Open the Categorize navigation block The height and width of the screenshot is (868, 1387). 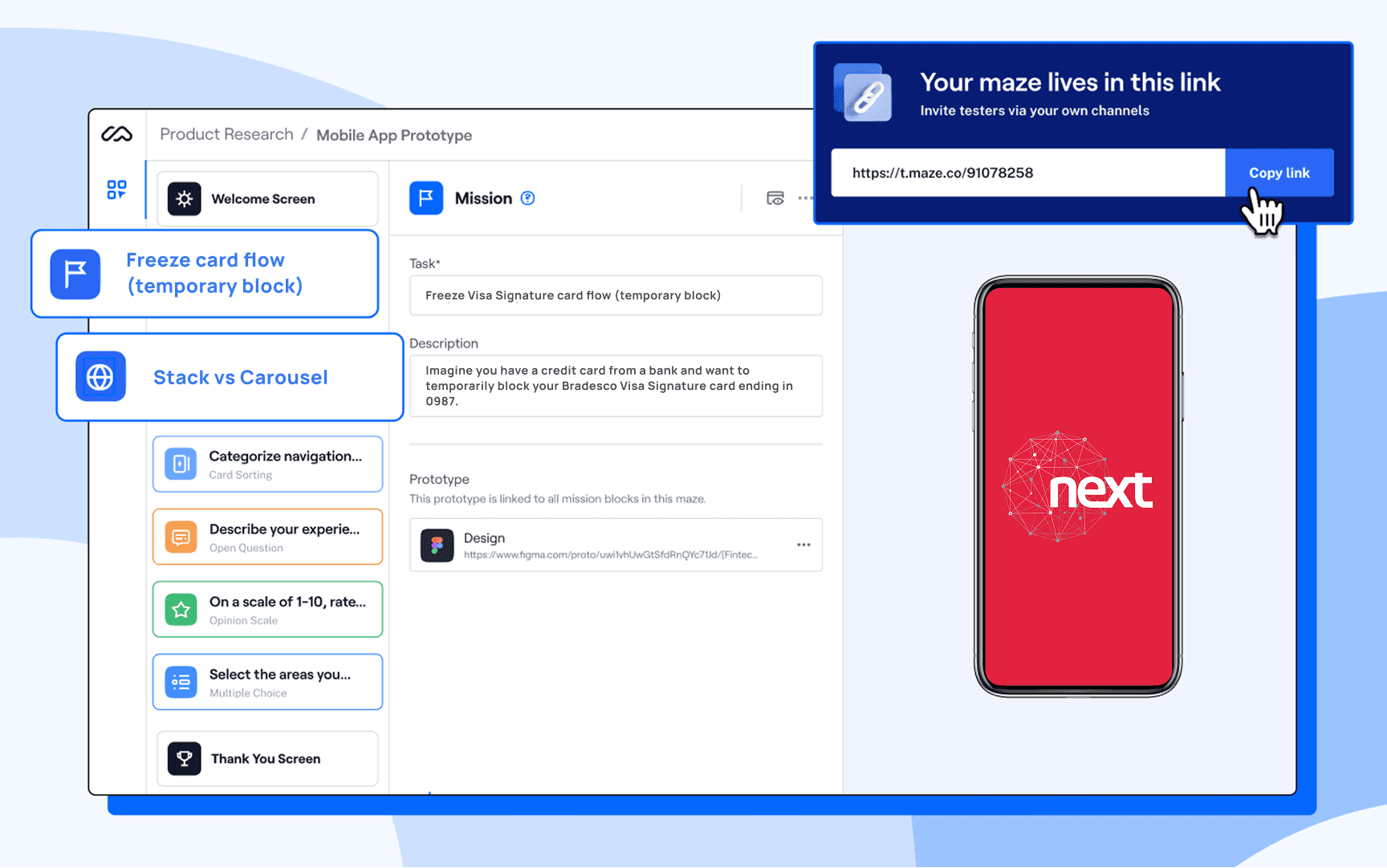267,464
